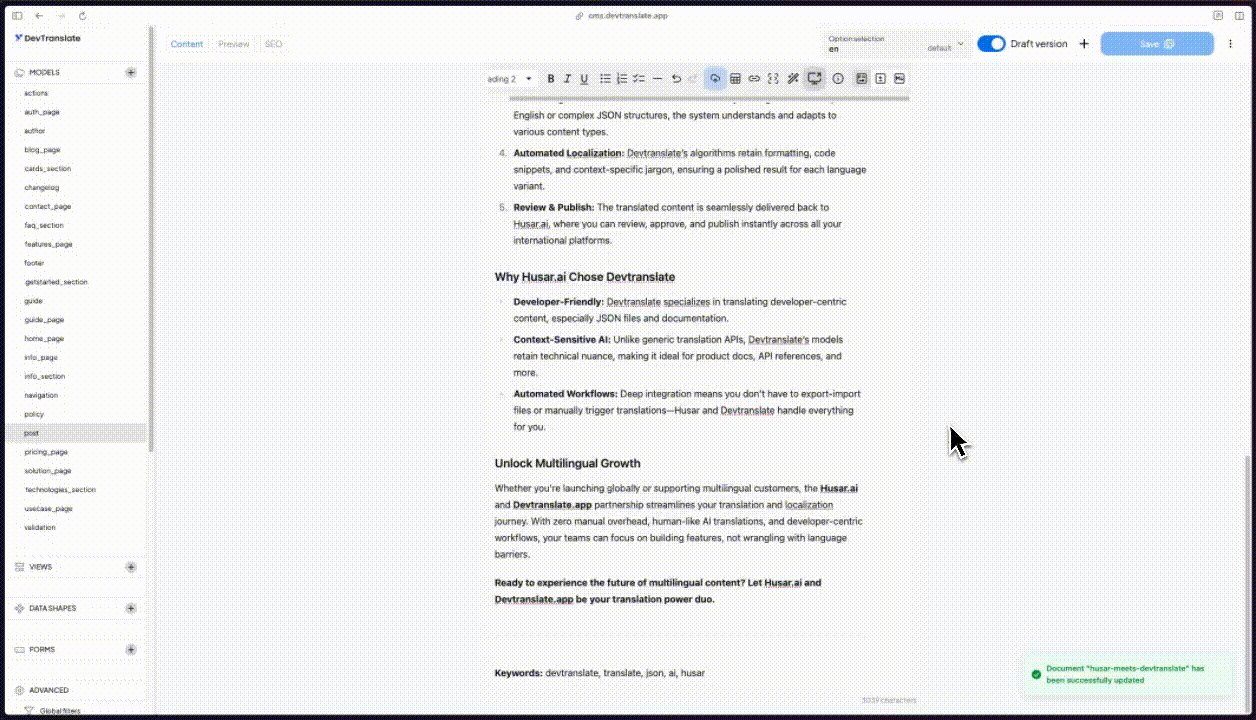The width and height of the screenshot is (1256, 720).
Task: Open the magic wand AI tool
Action: (793, 79)
